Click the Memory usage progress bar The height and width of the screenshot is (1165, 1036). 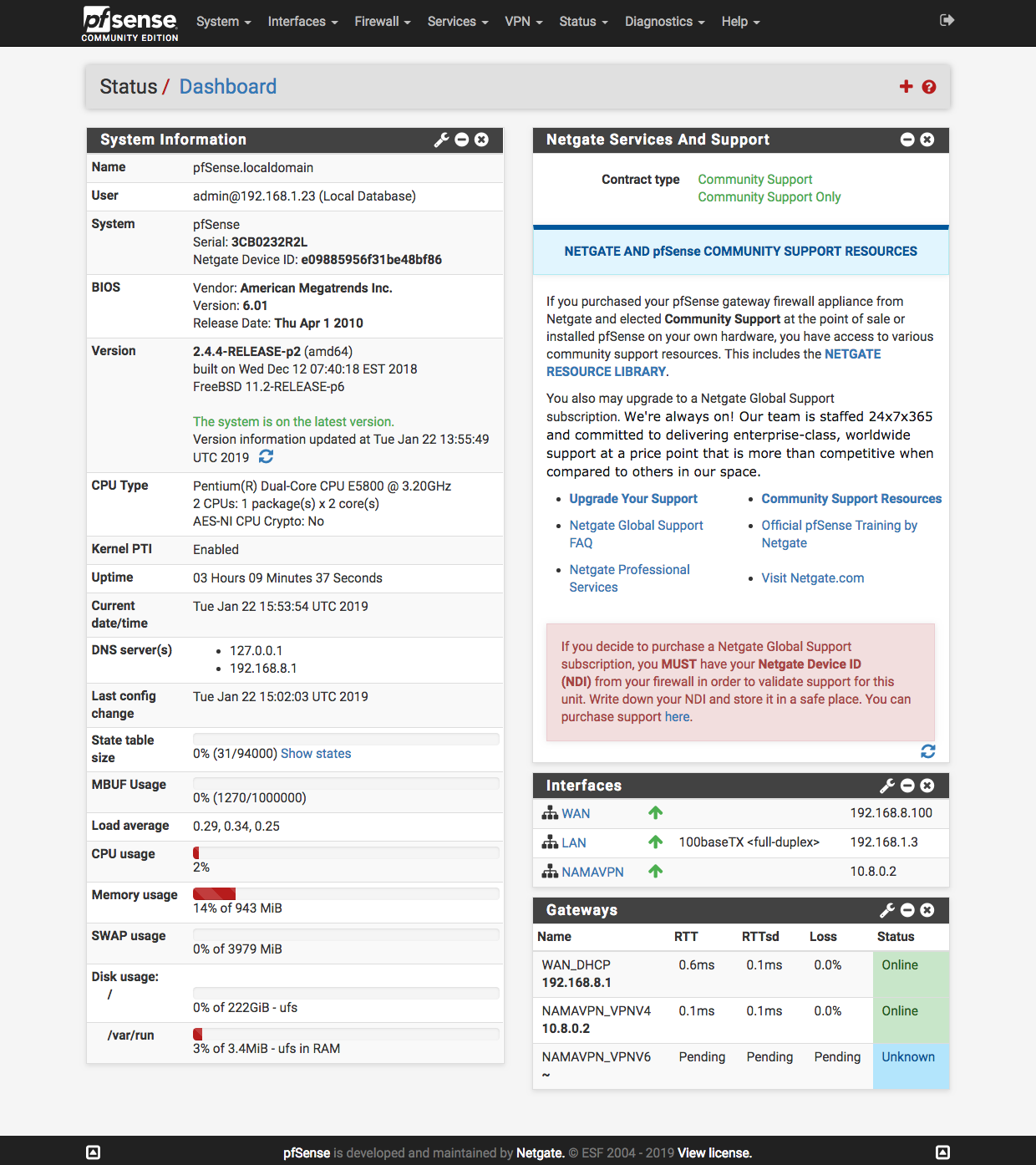[x=346, y=893]
